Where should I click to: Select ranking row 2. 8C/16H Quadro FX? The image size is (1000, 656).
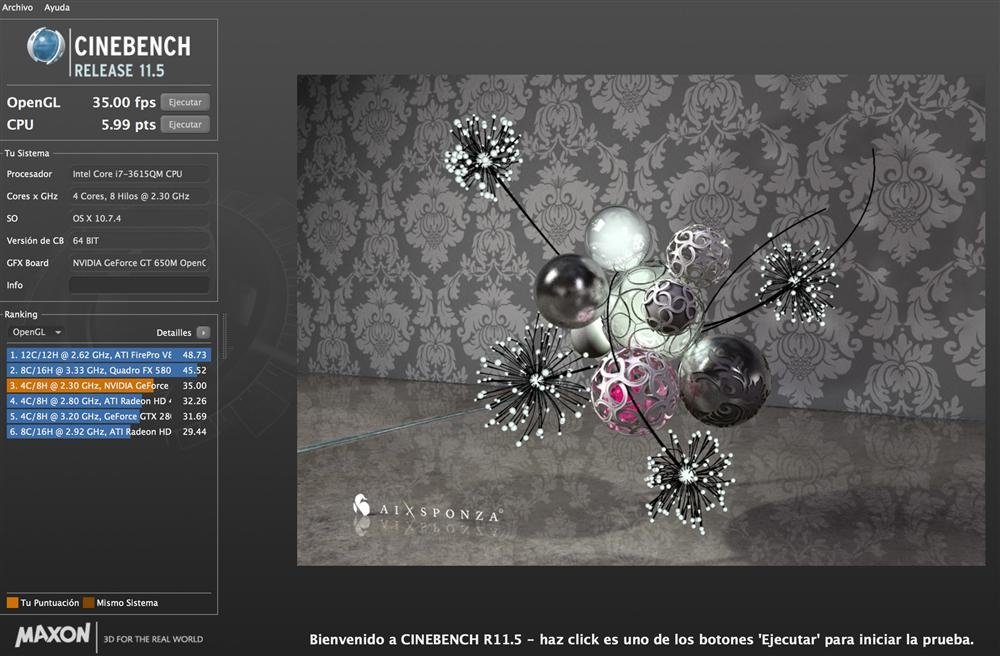(108, 370)
